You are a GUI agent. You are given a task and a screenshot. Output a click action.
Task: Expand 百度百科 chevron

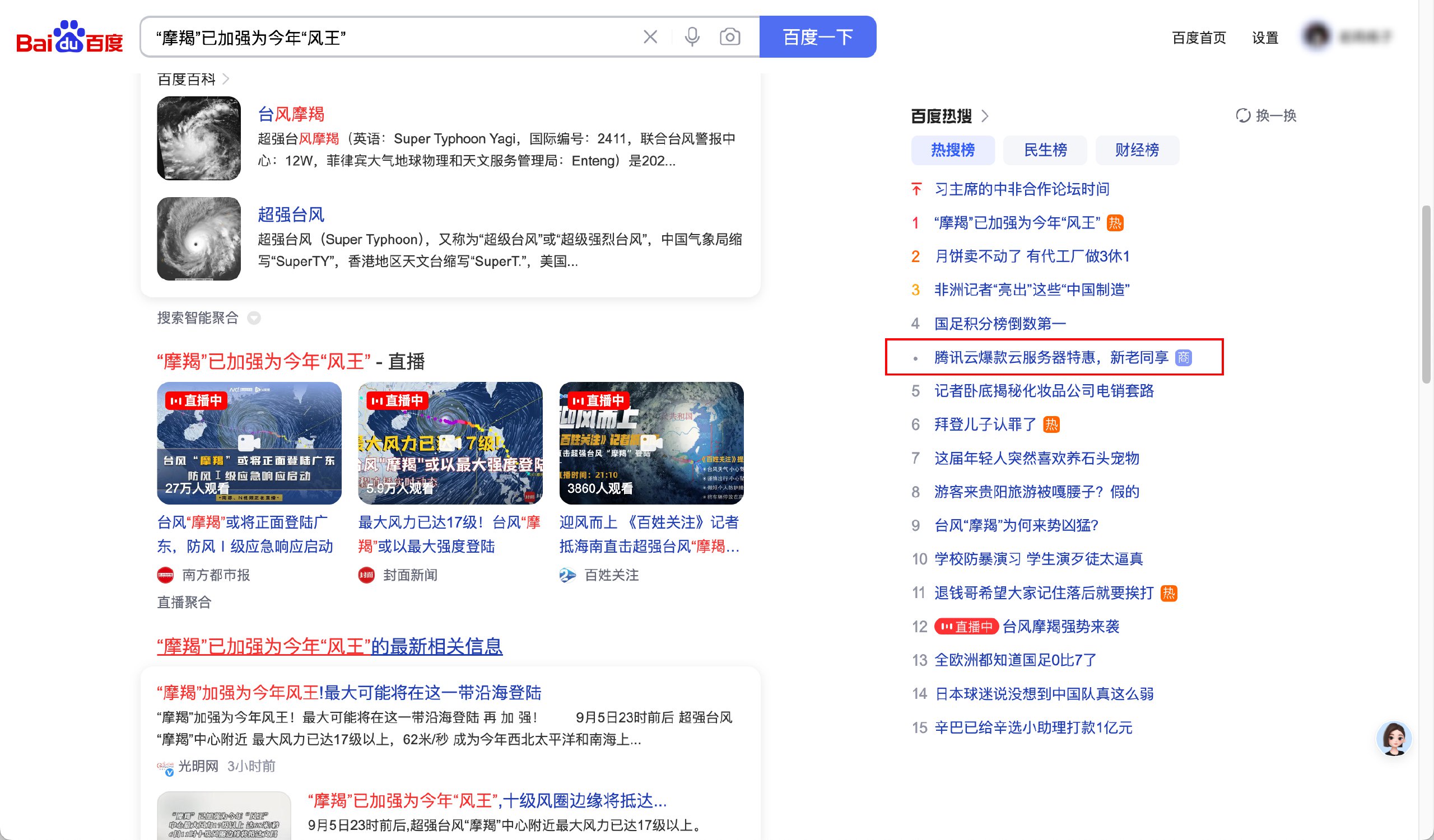coord(225,78)
